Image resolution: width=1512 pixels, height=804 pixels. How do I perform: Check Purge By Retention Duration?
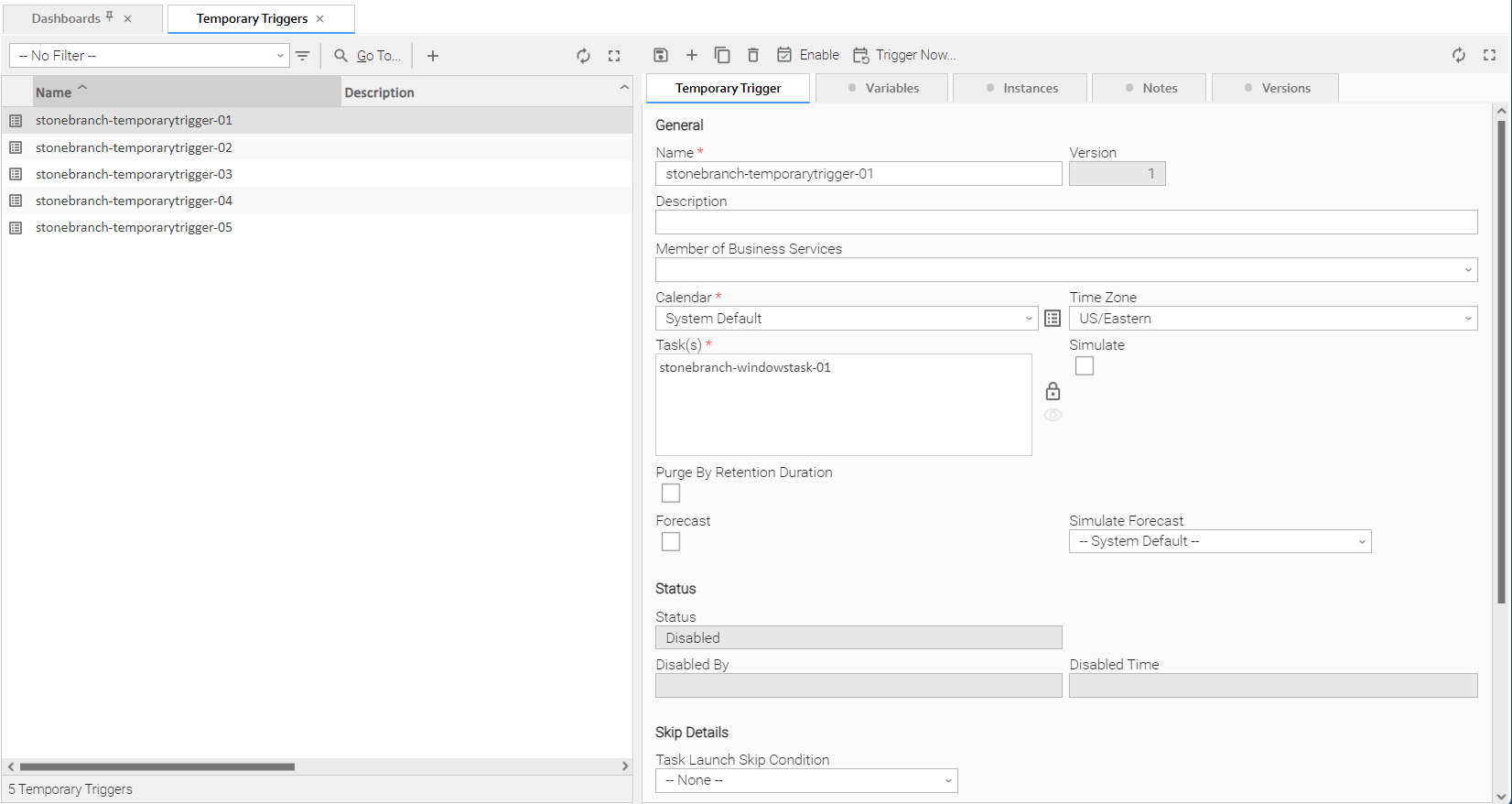coord(671,494)
